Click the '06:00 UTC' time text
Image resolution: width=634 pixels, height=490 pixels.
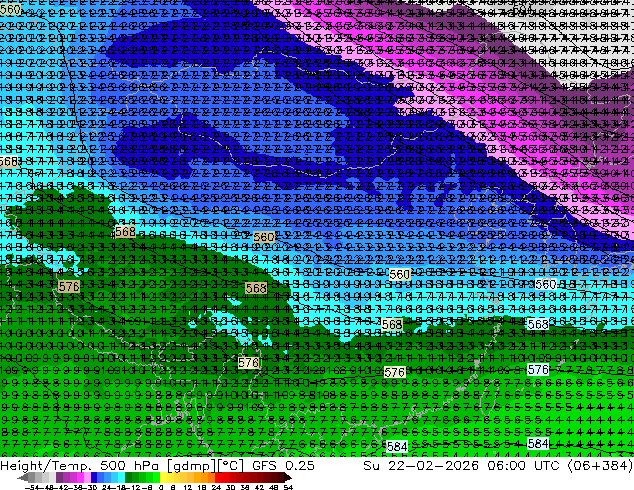pos(523,466)
